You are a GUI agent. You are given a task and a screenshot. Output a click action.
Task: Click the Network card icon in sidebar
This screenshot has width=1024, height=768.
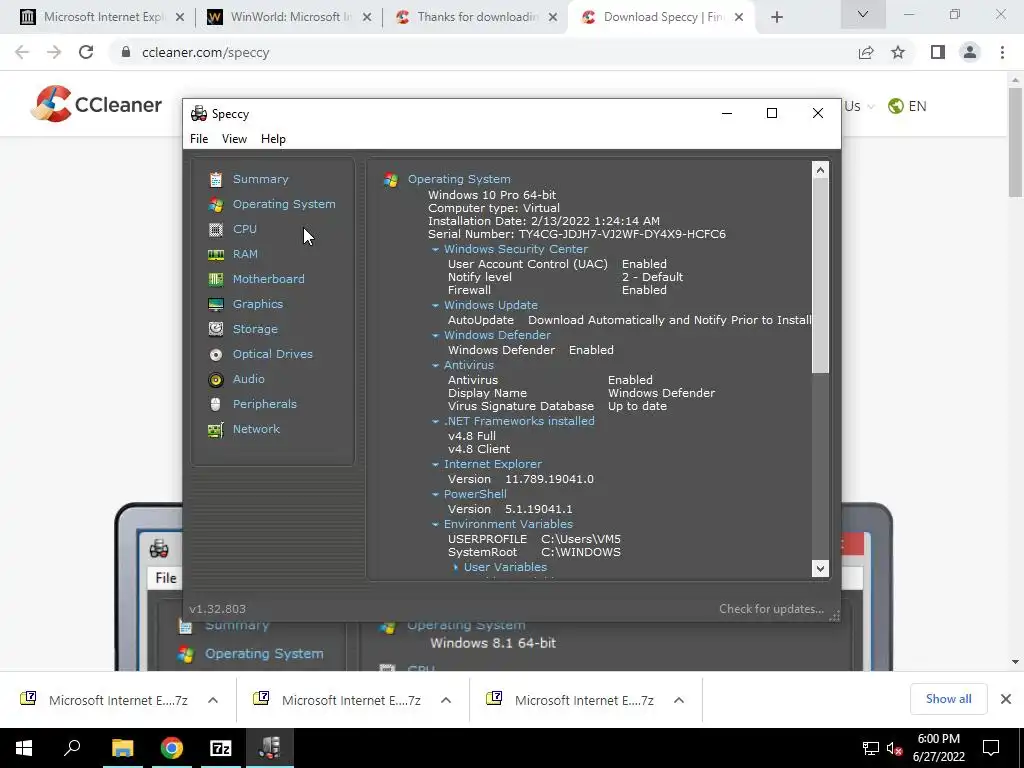coord(216,430)
